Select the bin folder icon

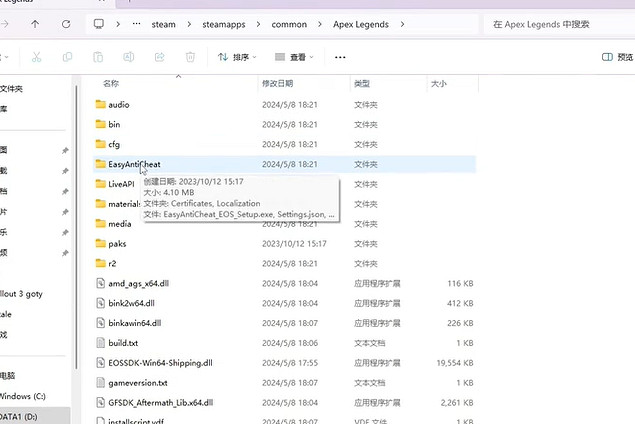[100, 124]
